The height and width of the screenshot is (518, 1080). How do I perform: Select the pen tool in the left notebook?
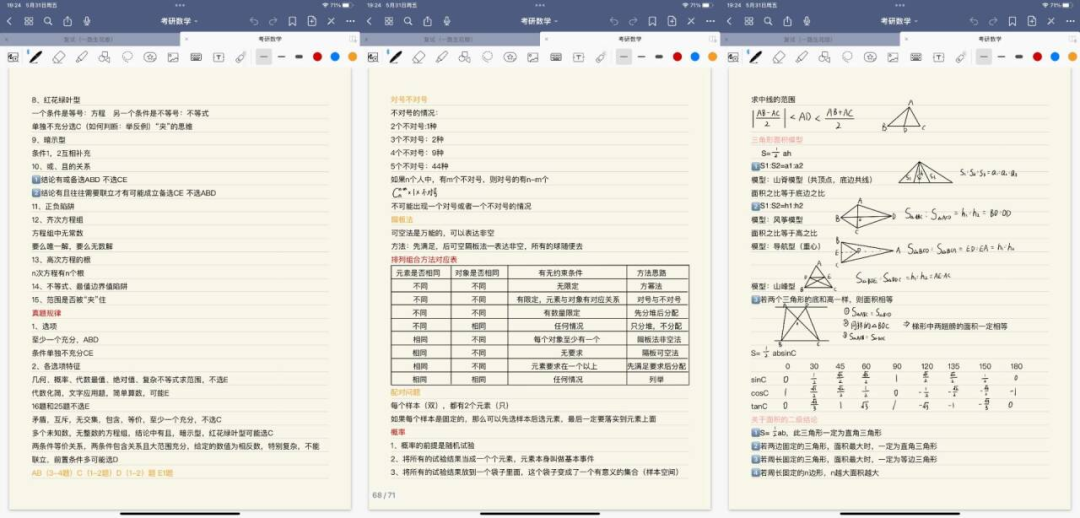coord(36,57)
